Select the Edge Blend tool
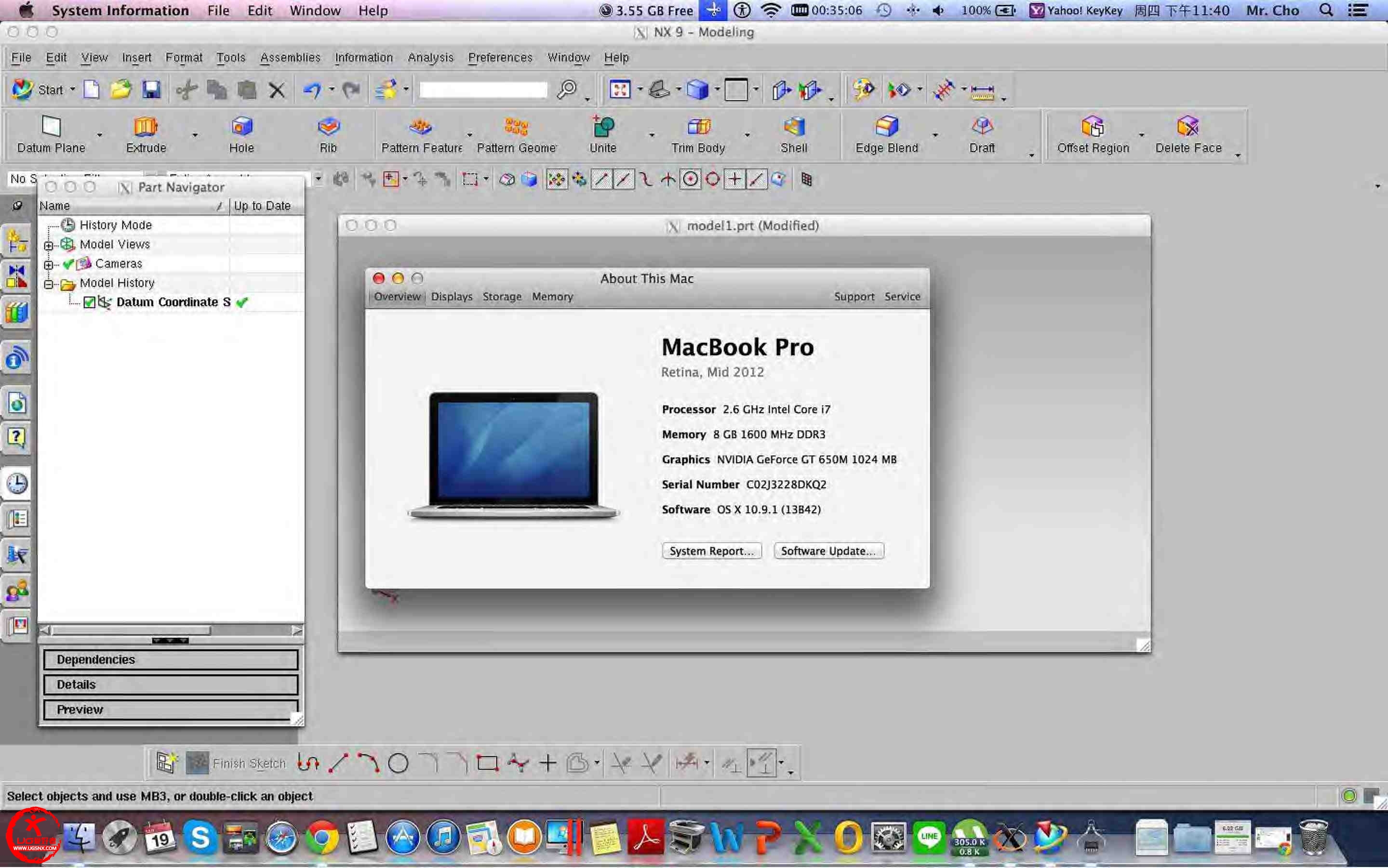The height and width of the screenshot is (868, 1388). (887, 135)
